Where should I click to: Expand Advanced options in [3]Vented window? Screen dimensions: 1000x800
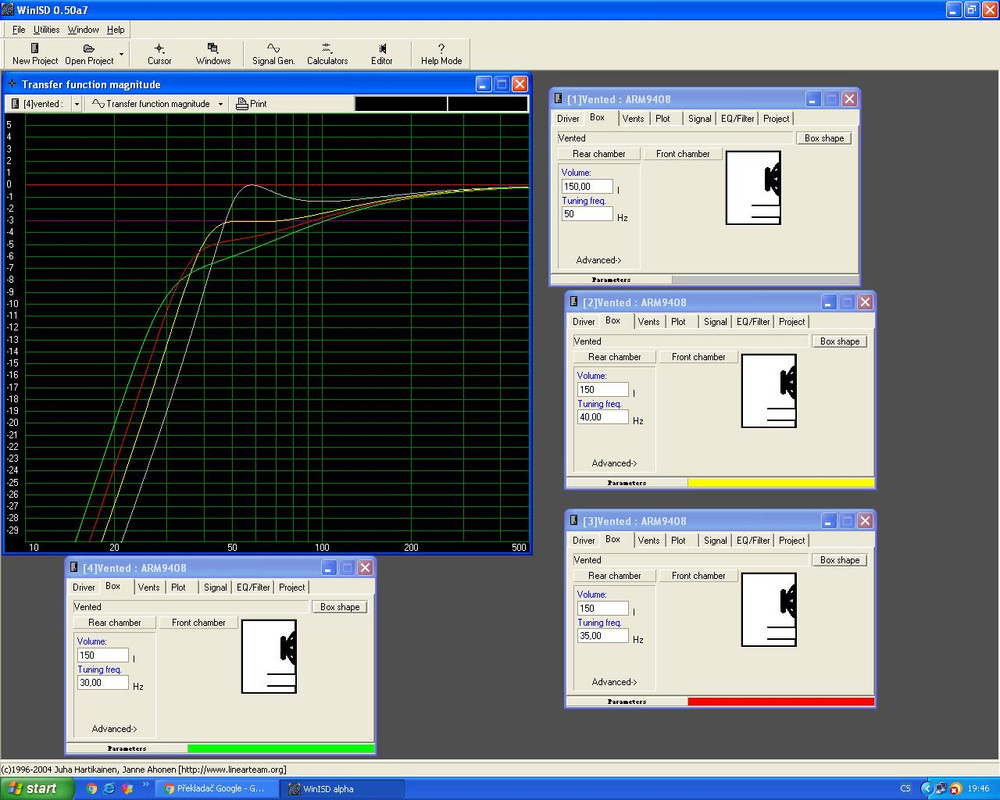[614, 682]
